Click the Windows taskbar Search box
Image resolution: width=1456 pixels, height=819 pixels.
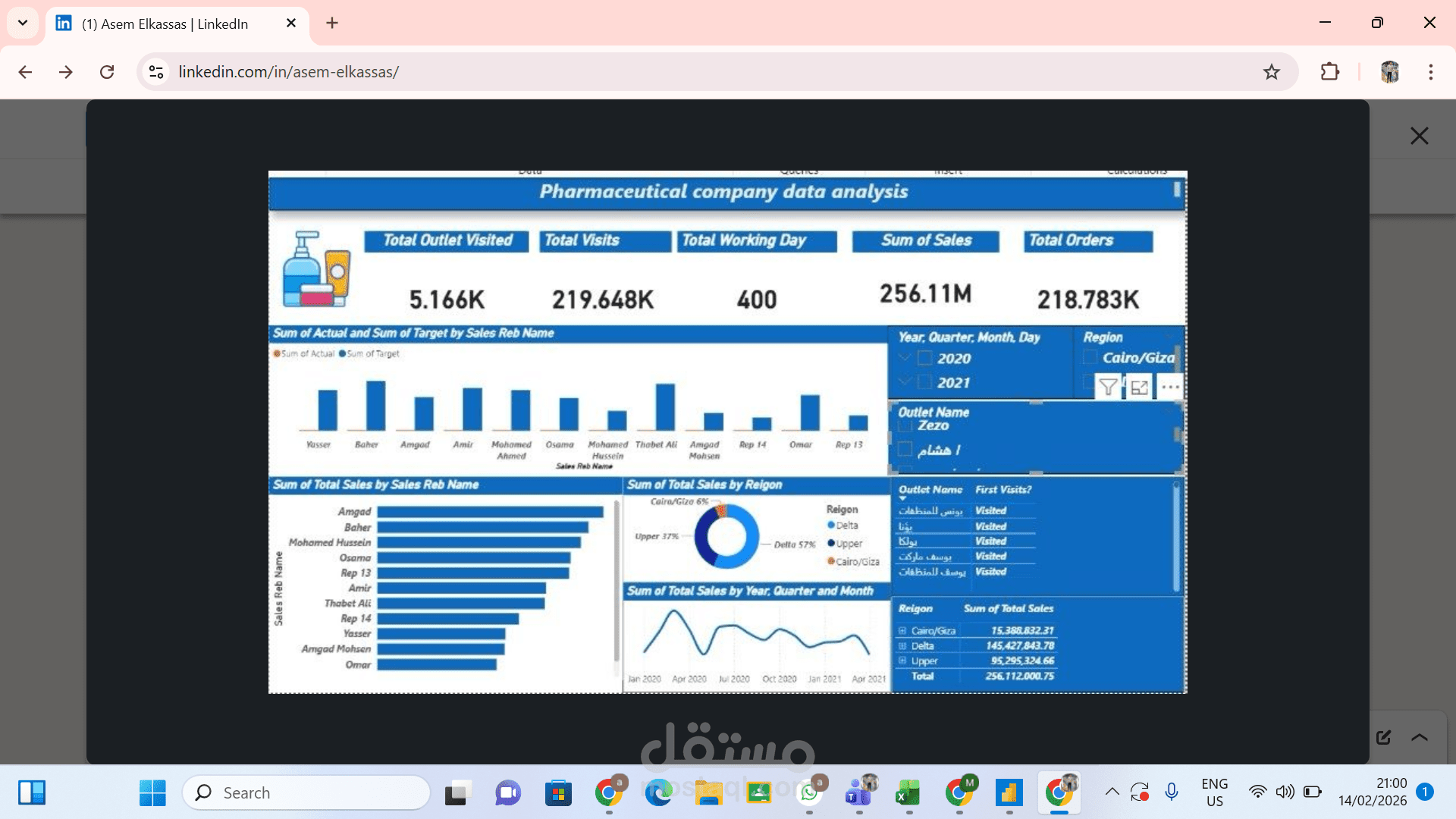point(306,793)
